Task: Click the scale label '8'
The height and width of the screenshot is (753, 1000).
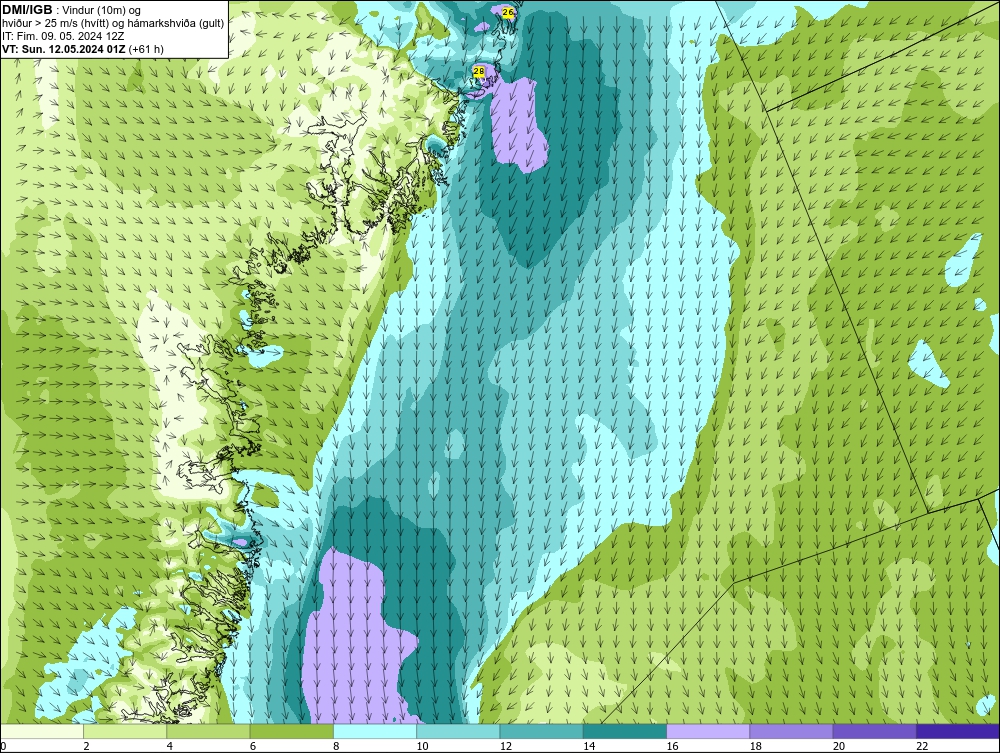Action: tap(336, 747)
